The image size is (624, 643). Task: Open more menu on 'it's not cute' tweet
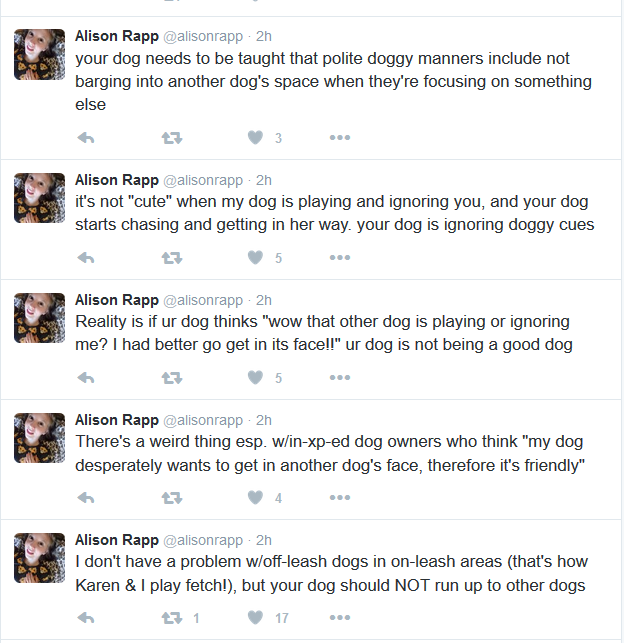pyautogui.click(x=340, y=257)
